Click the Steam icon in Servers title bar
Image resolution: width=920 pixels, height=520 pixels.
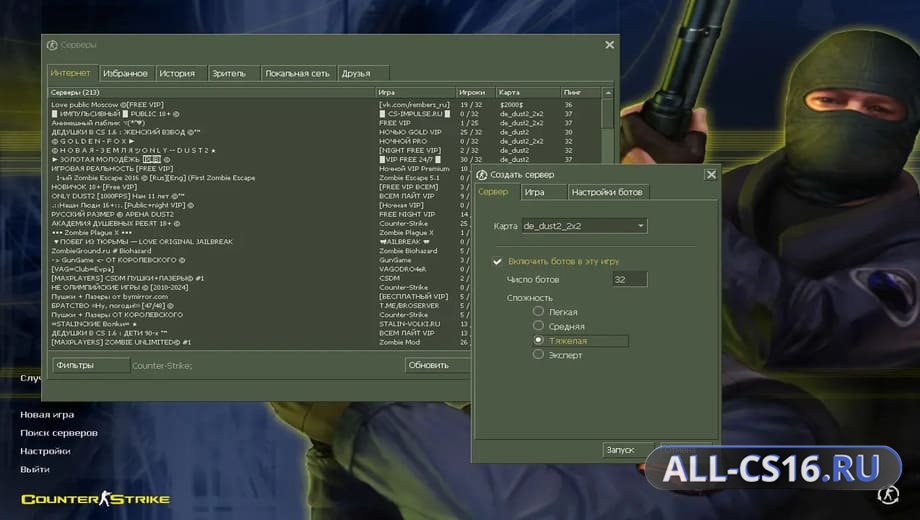click(52, 45)
